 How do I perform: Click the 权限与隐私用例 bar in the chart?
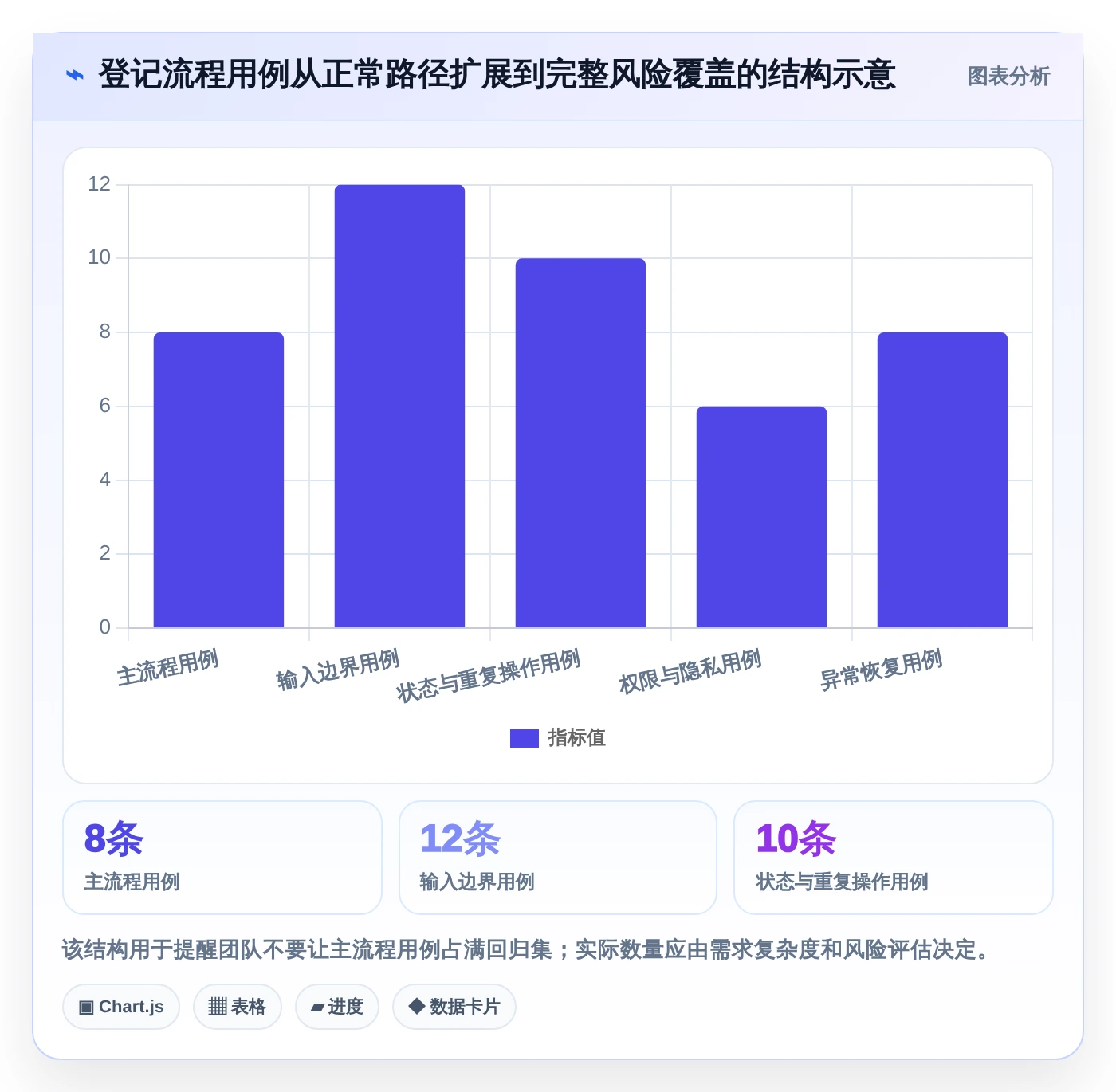[761, 517]
